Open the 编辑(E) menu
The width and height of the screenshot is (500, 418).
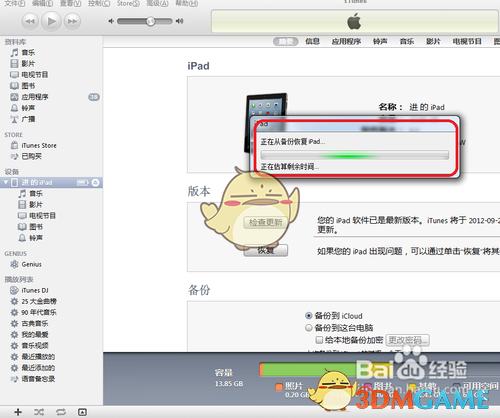[42, 3]
